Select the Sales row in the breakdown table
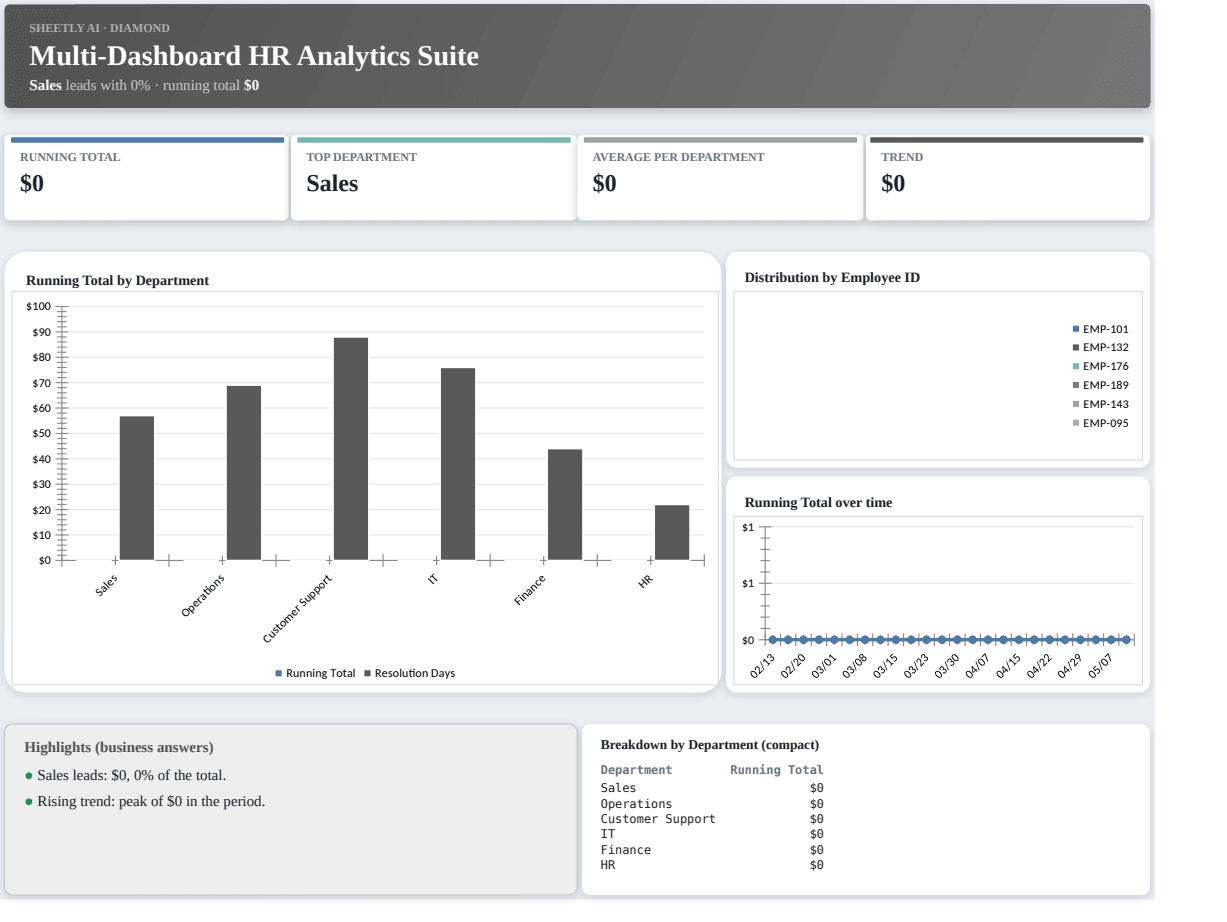Viewport: 1227px width, 922px height. [x=712, y=788]
